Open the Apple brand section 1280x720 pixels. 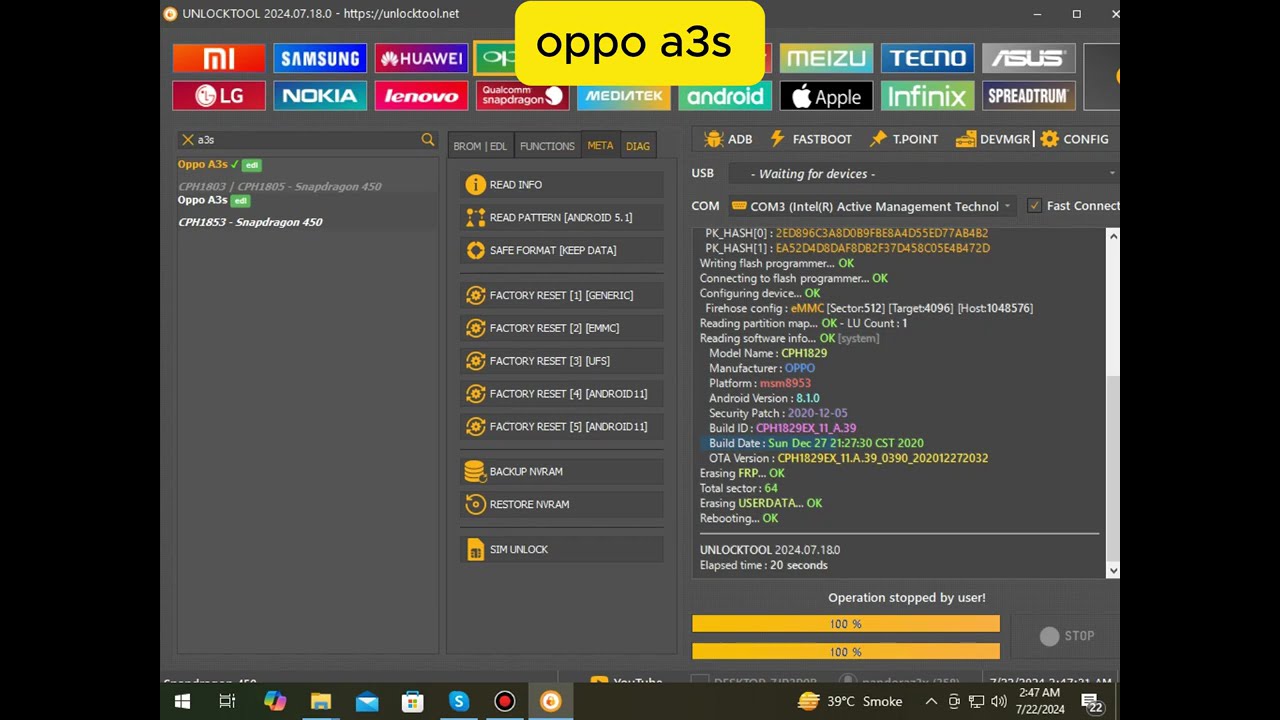[x=826, y=96]
